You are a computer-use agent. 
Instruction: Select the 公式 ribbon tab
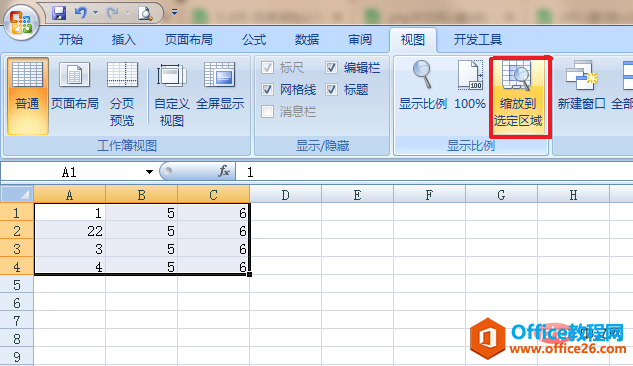tap(254, 40)
